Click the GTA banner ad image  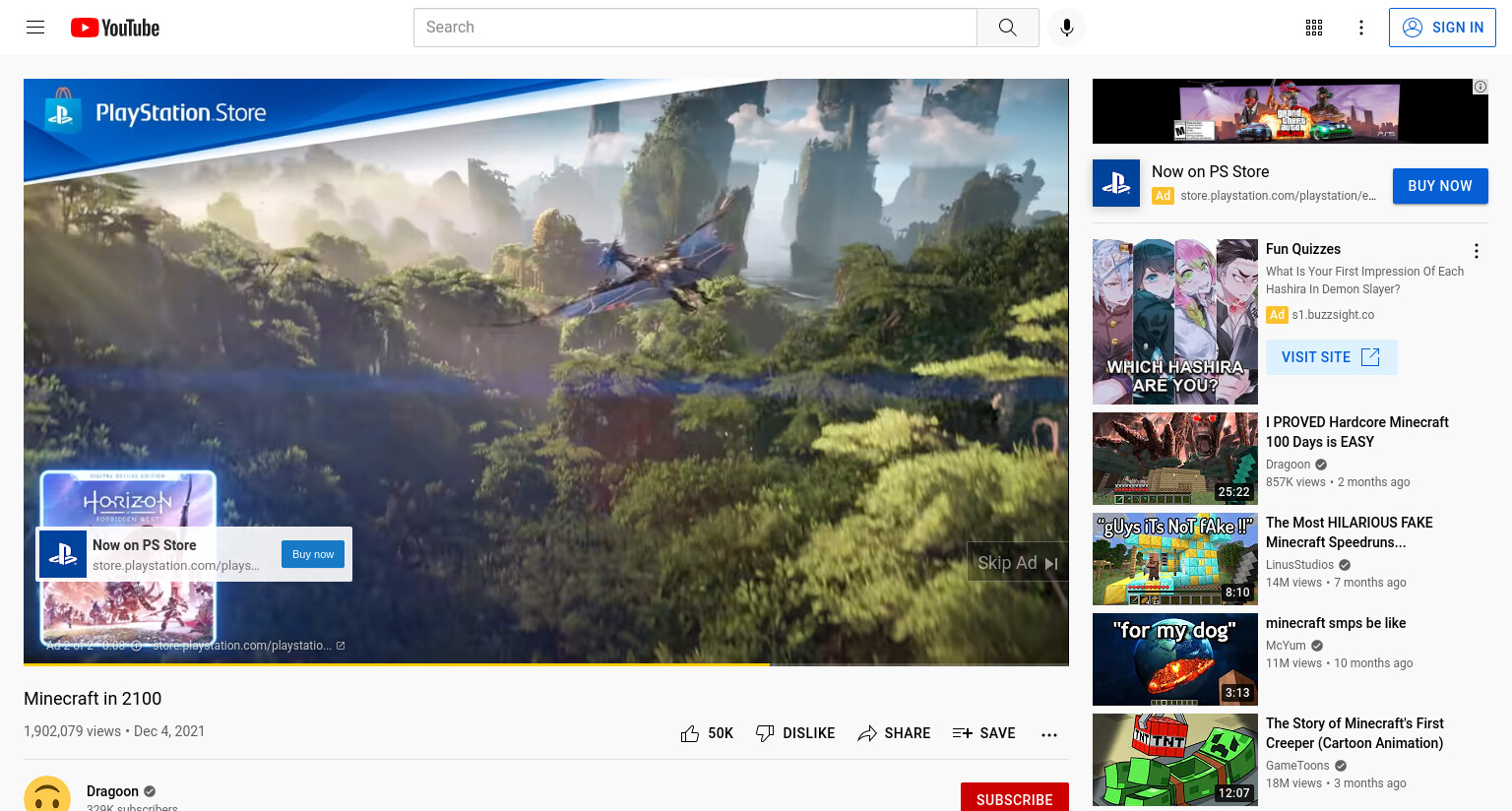(1290, 111)
